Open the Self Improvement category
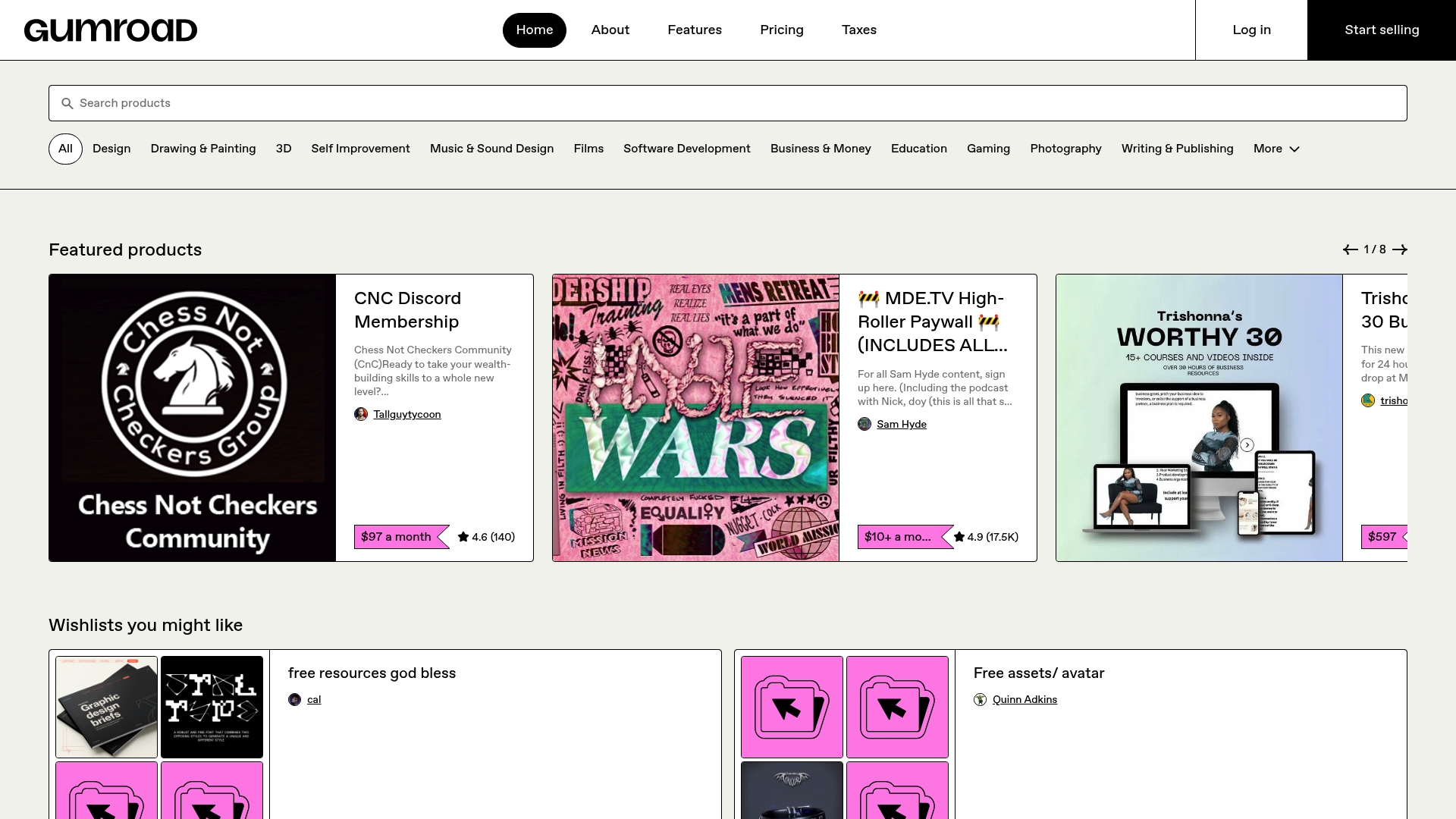The image size is (1456, 819). [360, 149]
